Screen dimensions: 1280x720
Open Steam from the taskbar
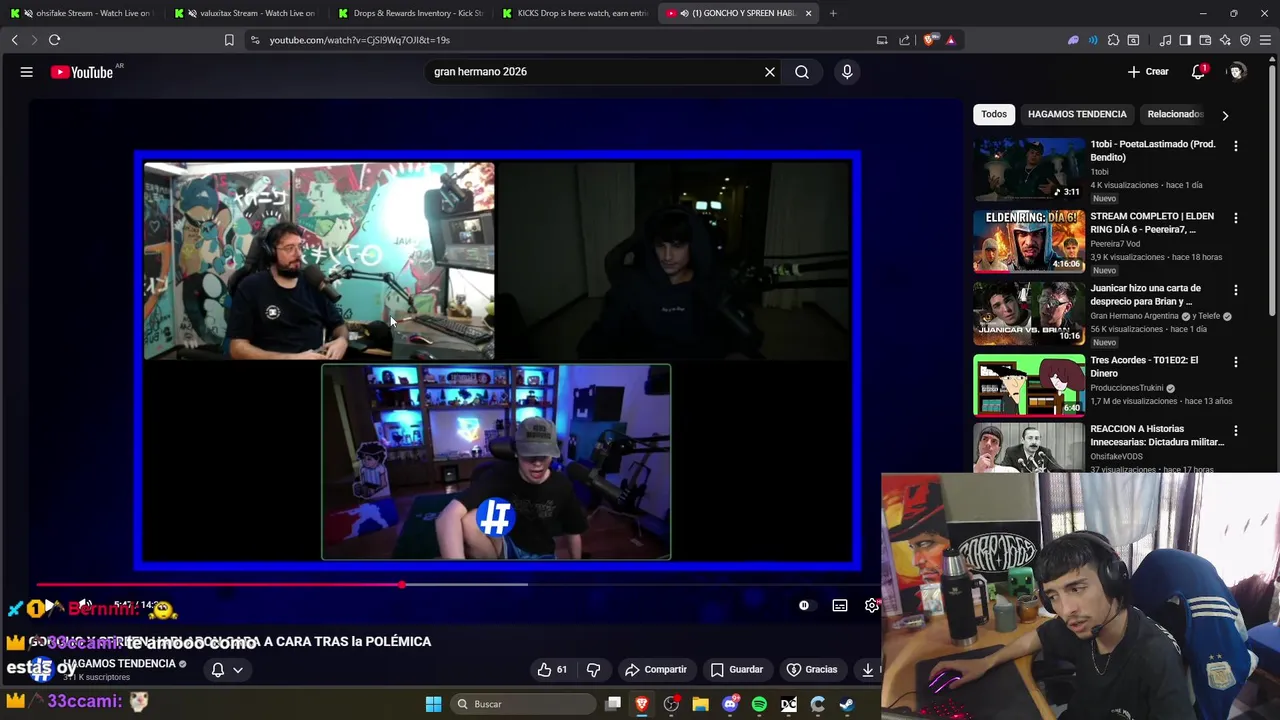(847, 704)
